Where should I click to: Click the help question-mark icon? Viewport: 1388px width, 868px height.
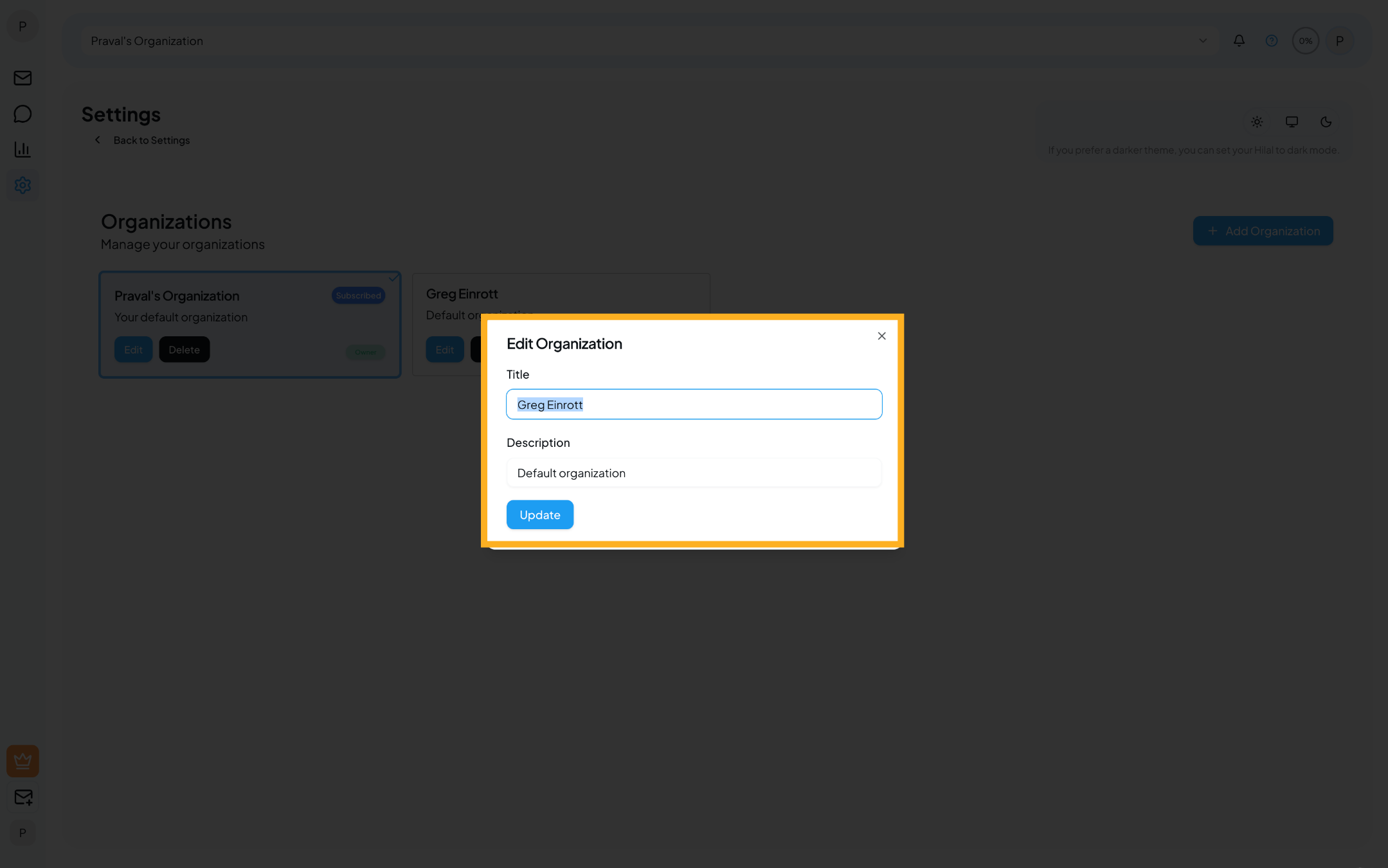pos(1271,41)
